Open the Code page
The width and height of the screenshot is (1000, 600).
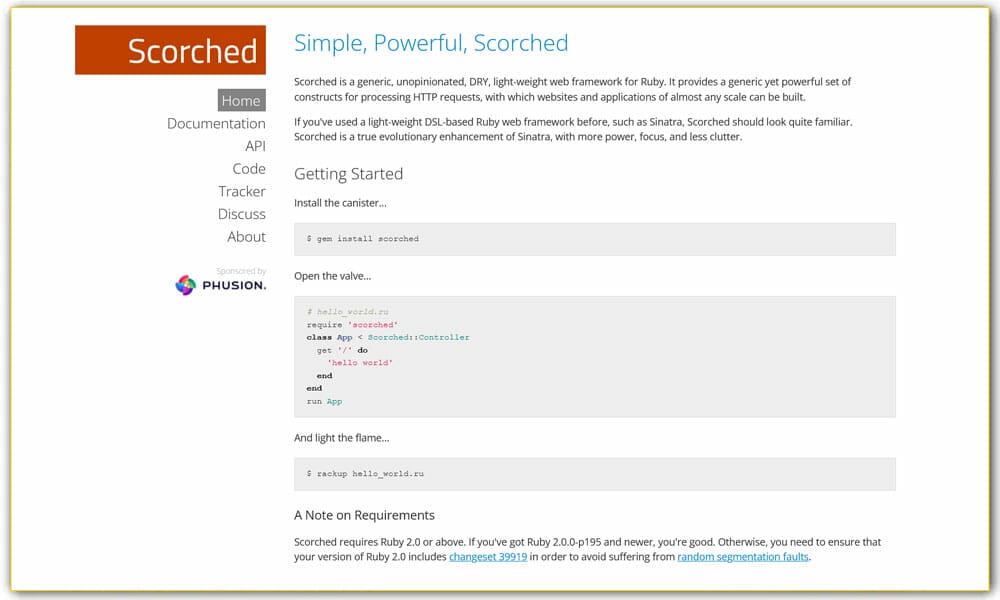tap(250, 168)
